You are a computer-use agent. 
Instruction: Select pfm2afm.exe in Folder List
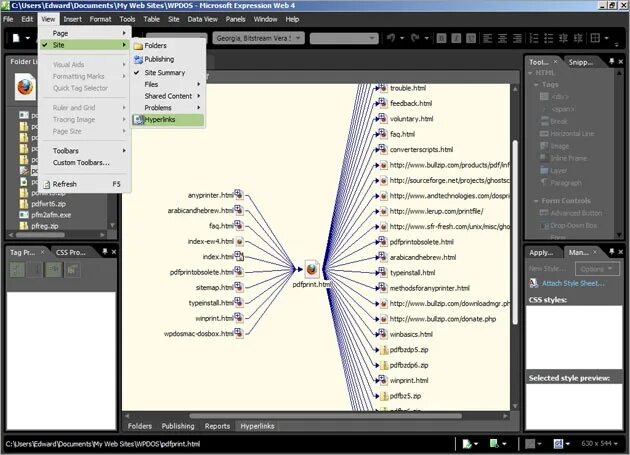(x=51, y=215)
